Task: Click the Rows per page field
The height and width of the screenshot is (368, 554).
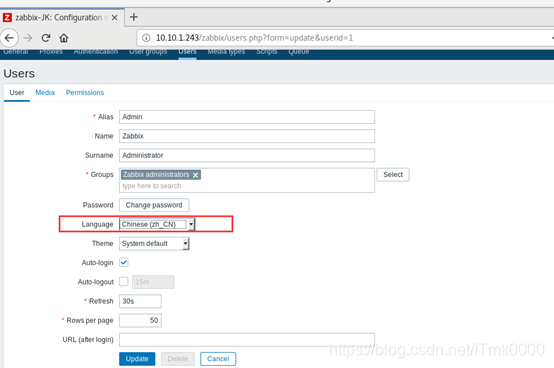Action: click(x=140, y=320)
